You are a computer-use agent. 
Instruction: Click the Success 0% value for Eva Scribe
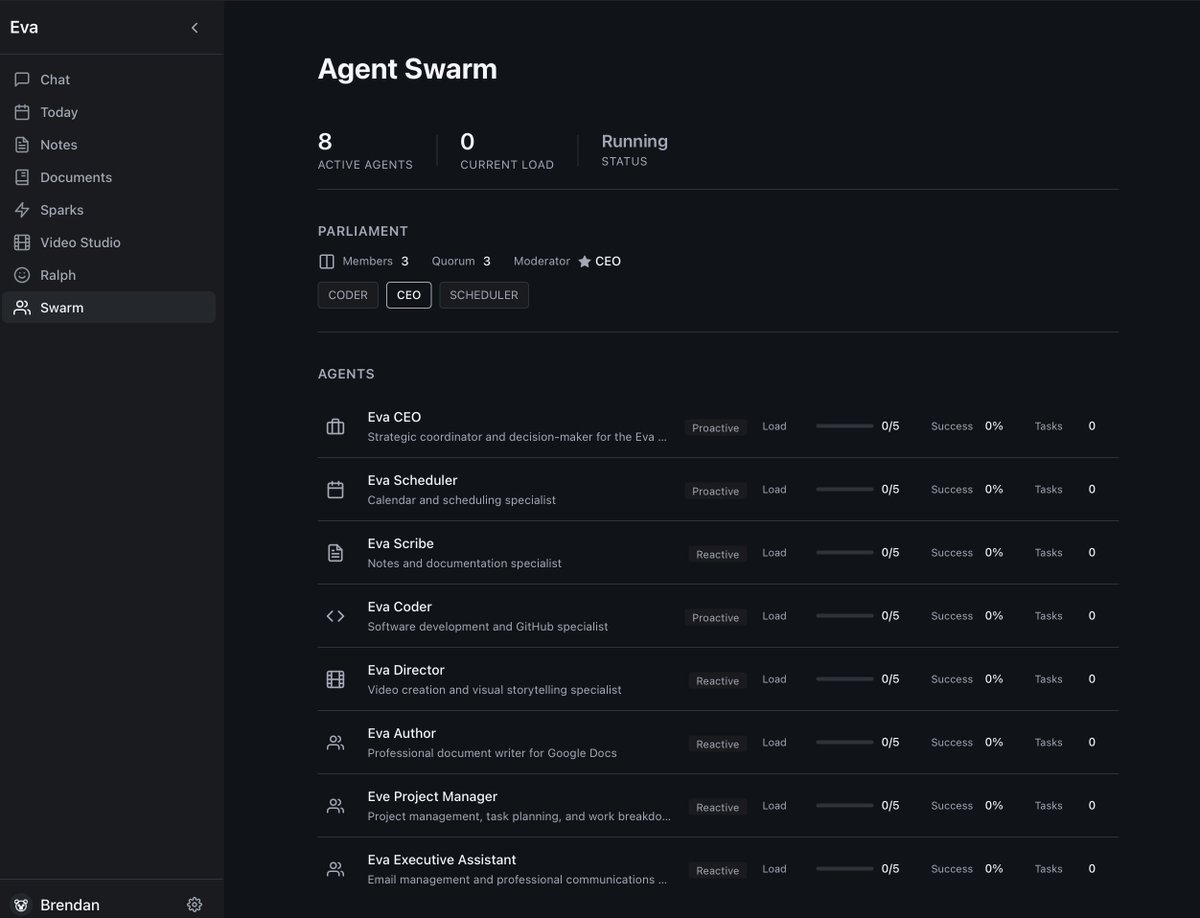[994, 552]
